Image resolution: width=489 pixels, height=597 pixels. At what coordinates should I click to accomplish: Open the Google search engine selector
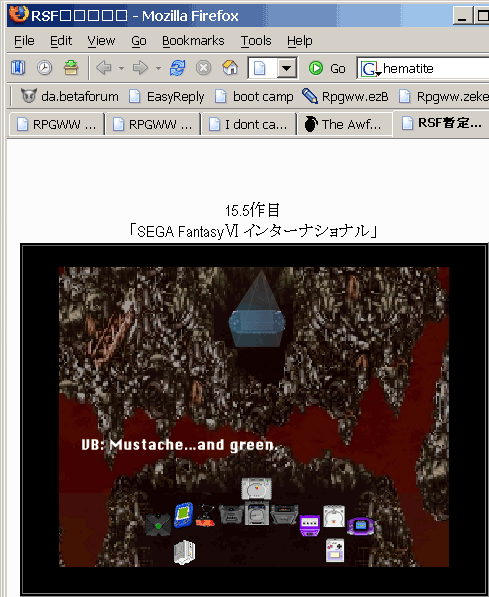[371, 69]
